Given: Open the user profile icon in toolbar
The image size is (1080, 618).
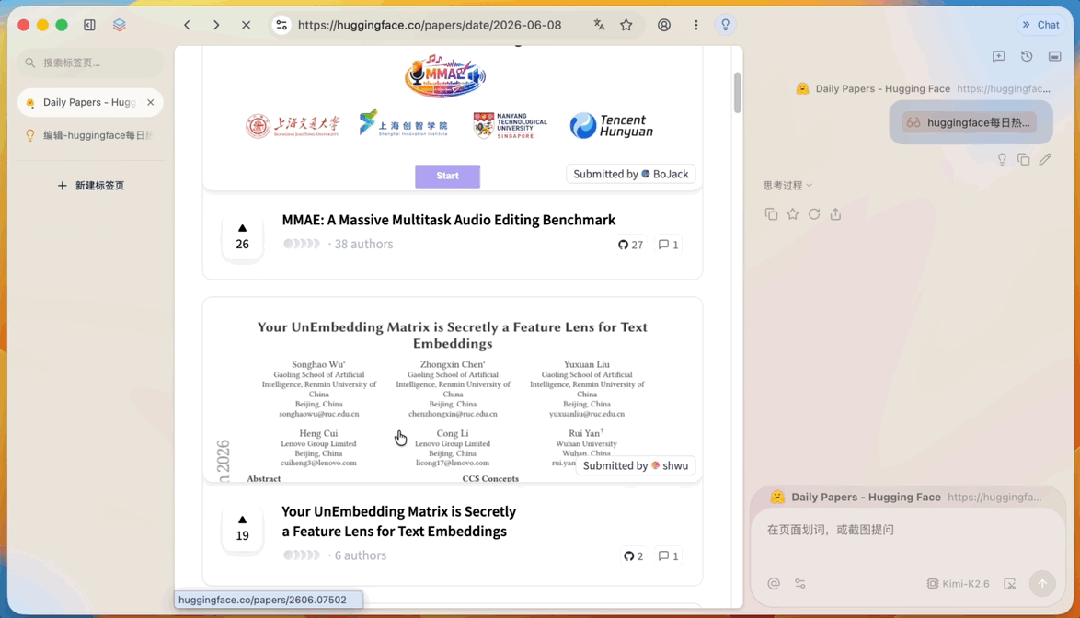Looking at the screenshot, I should point(664,25).
